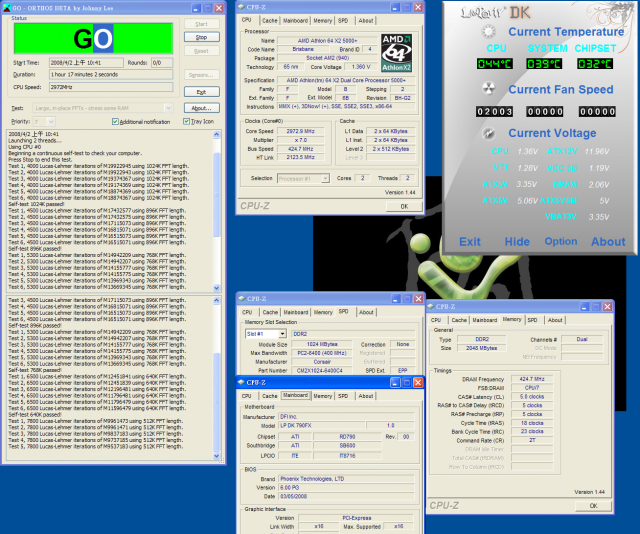Click About in LanParty DK monitor
640x534 pixels.
pos(608,242)
